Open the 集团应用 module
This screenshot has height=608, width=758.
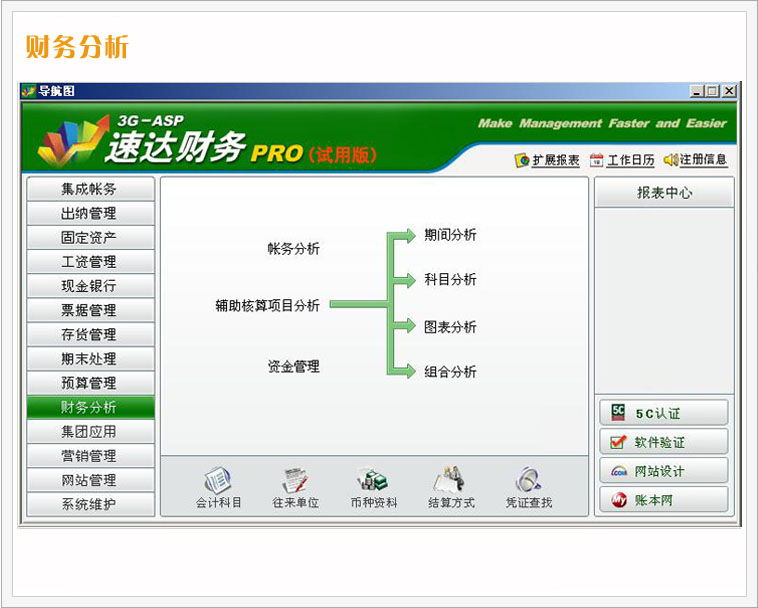[x=90, y=432]
